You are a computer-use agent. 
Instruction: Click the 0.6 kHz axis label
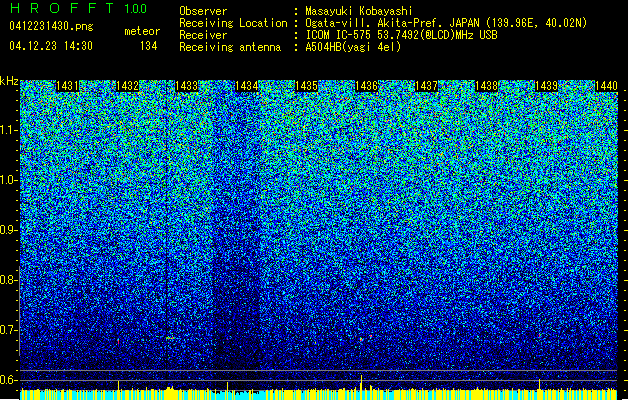pos(9,380)
